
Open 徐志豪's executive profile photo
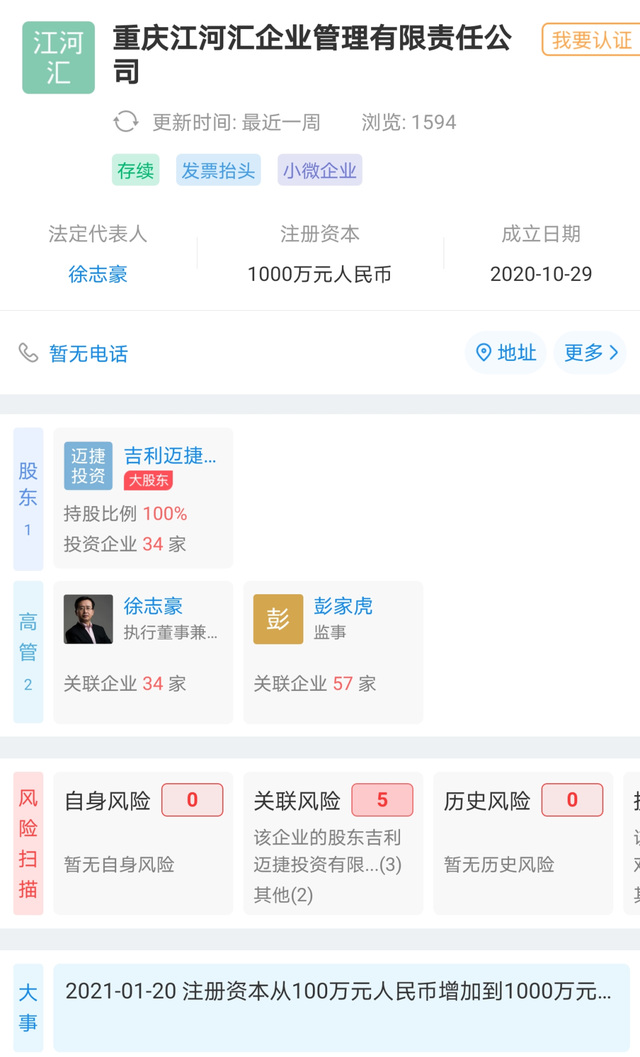[x=88, y=619]
